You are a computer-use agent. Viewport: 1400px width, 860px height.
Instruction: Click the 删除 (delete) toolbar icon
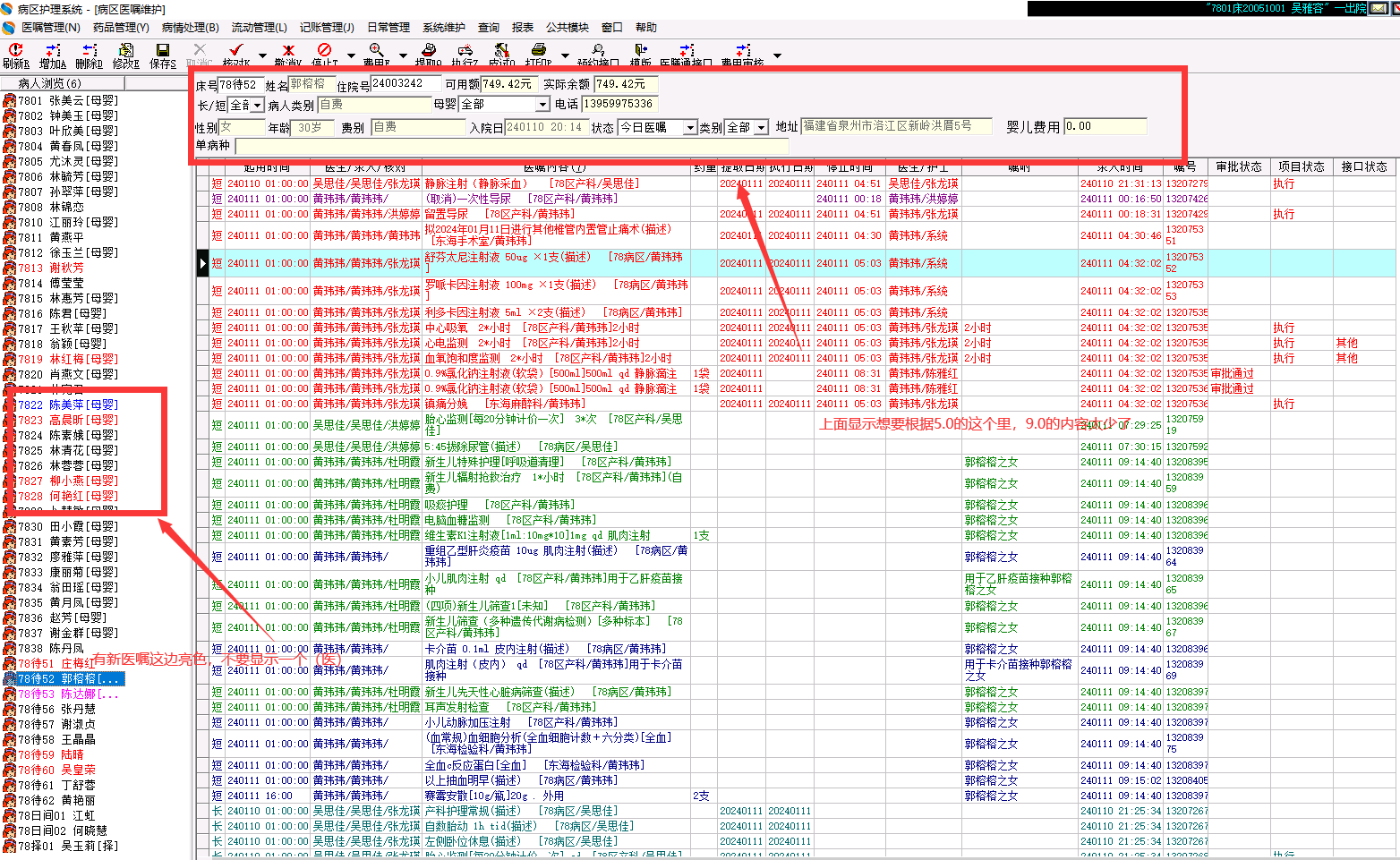tap(90, 50)
